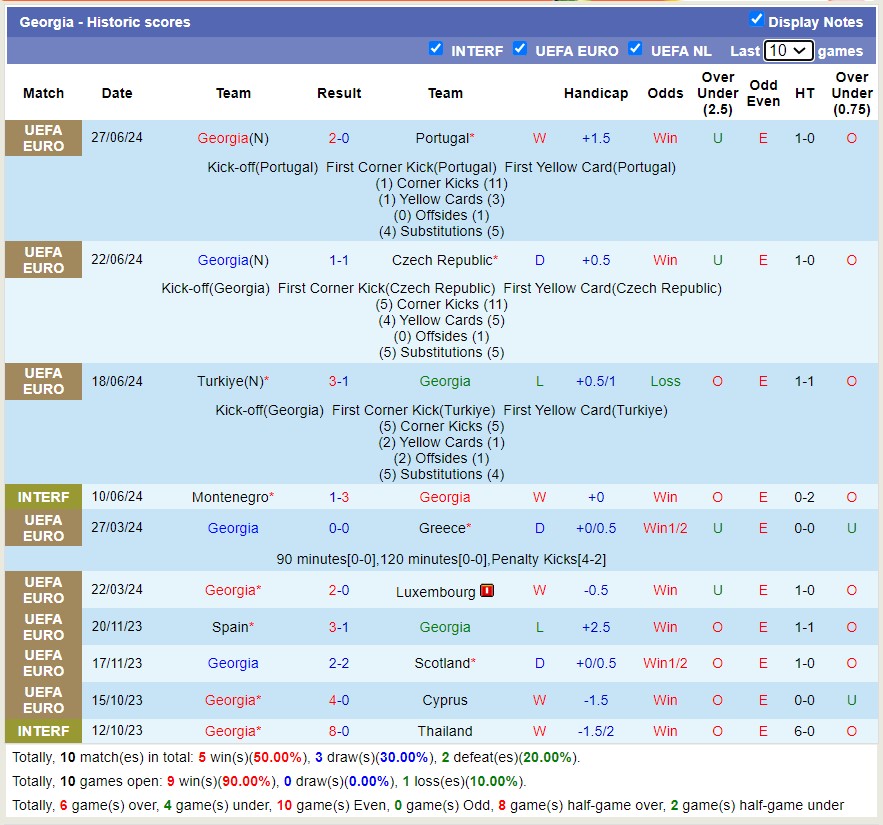Click the 0-2 half-time score
883x825 pixels.
coord(804,497)
